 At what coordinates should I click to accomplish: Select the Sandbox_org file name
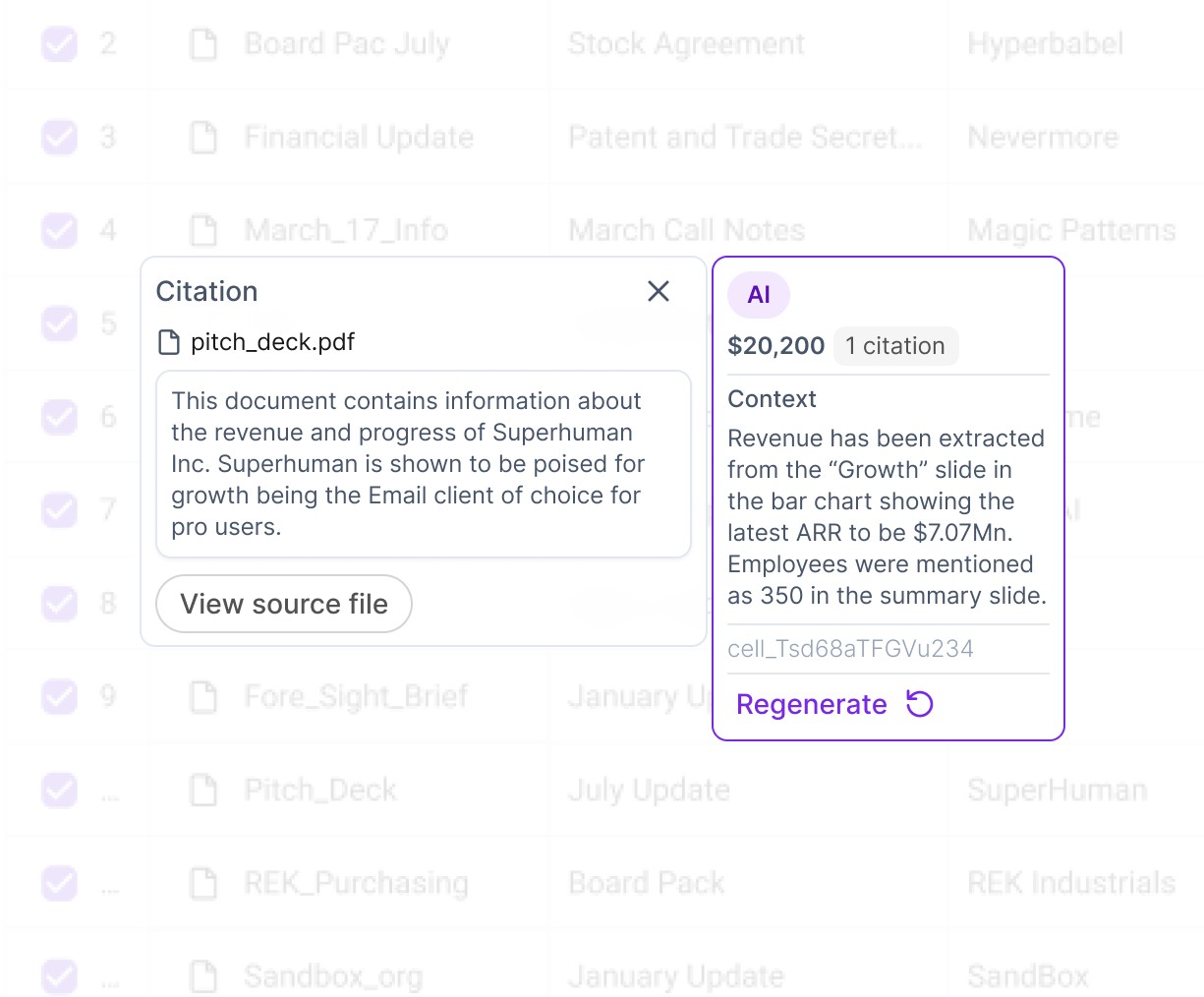(x=333, y=976)
